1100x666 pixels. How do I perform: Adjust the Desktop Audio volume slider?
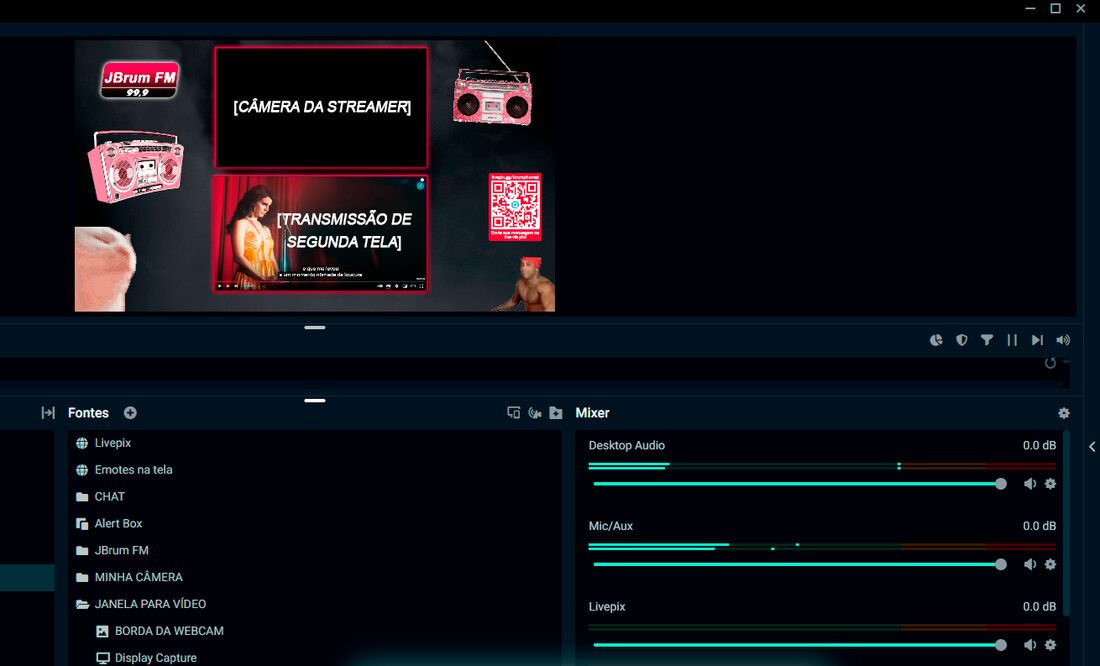pyautogui.click(x=800, y=484)
